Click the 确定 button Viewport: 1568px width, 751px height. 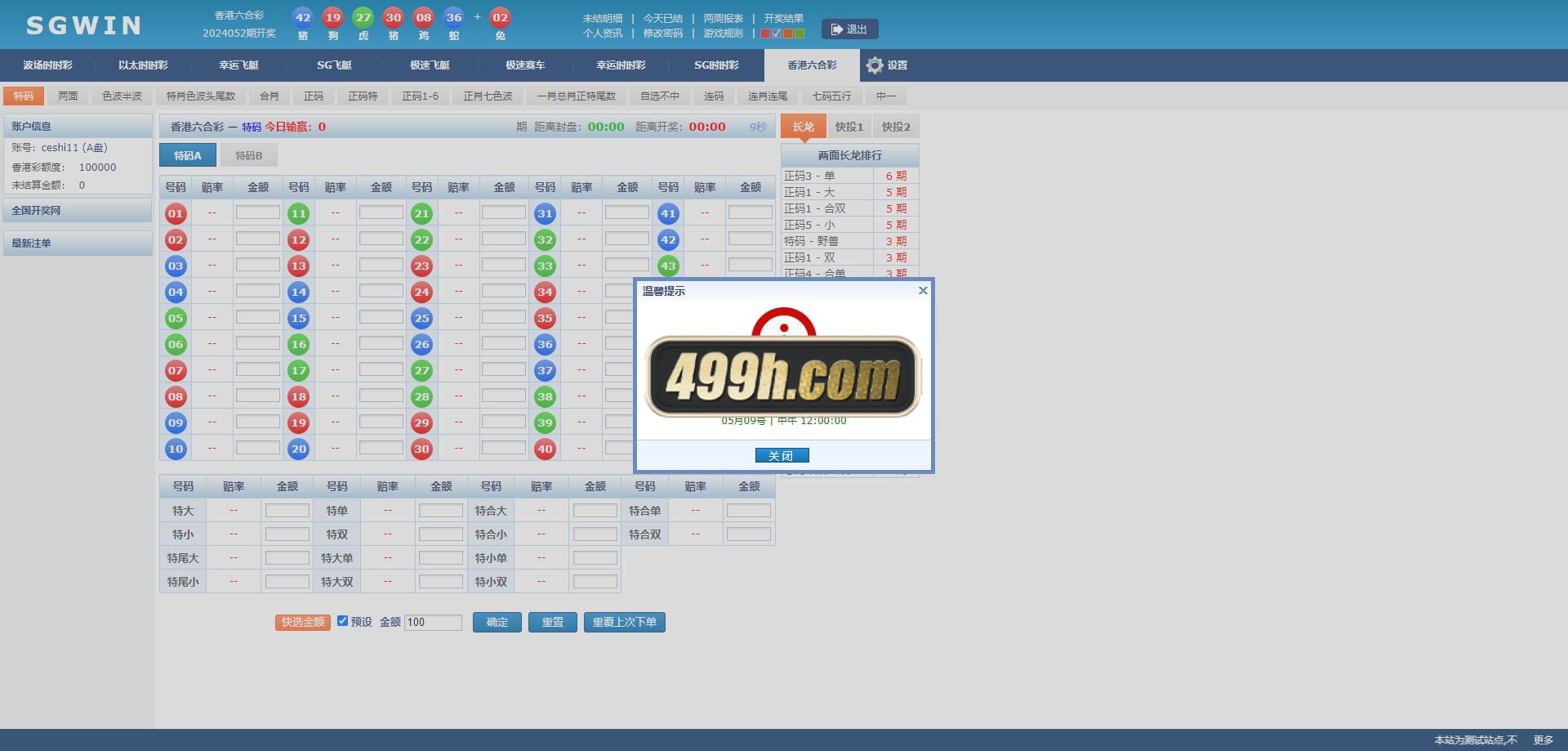(x=497, y=622)
